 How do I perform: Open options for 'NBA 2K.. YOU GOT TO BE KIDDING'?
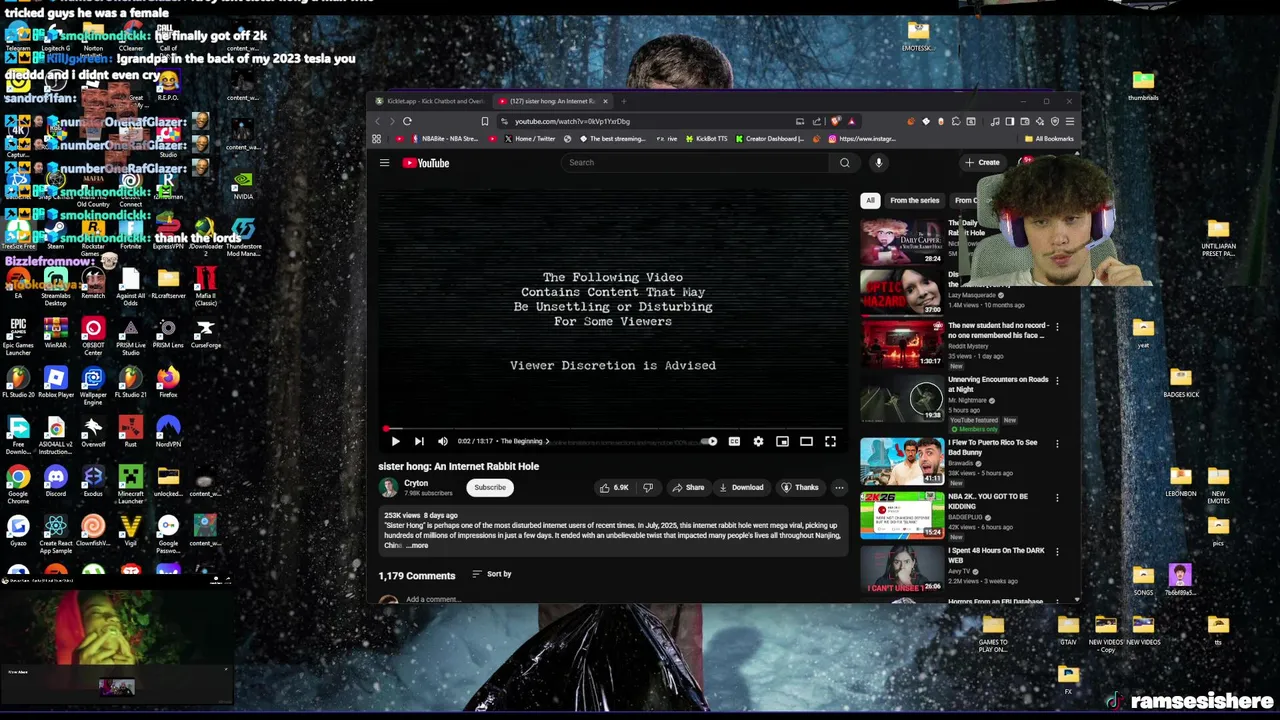click(x=1057, y=497)
